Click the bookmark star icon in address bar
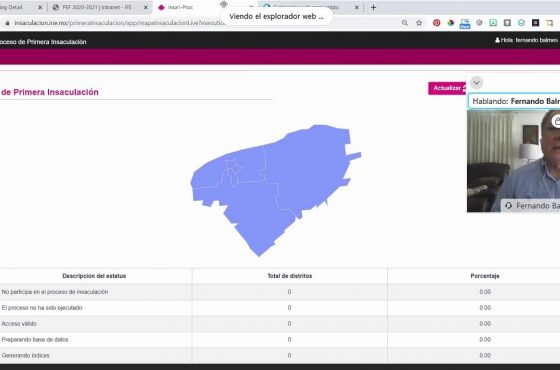Screen dimensions: 560x370 click(419, 23)
